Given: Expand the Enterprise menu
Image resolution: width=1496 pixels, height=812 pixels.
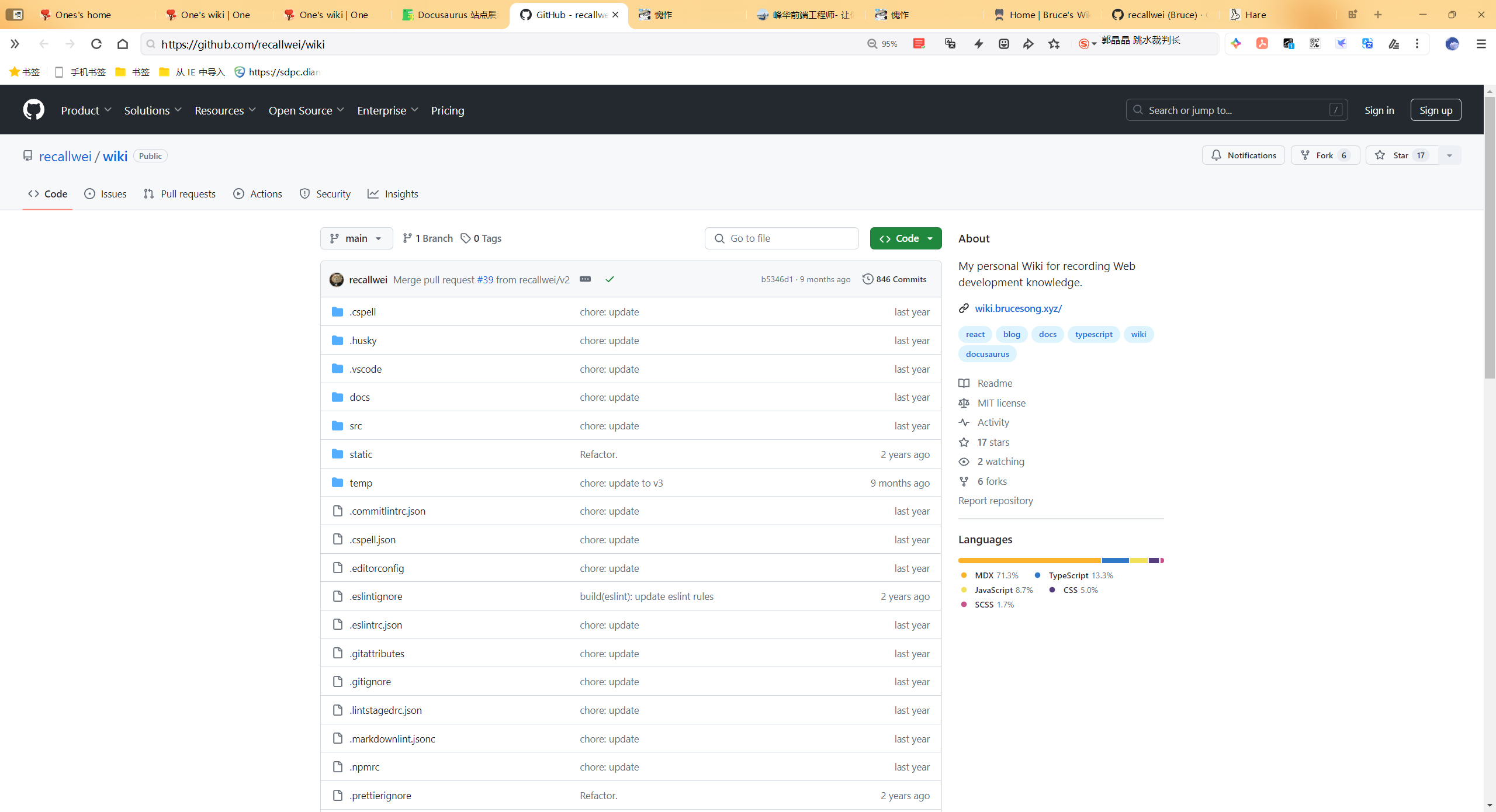Looking at the screenshot, I should (387, 110).
